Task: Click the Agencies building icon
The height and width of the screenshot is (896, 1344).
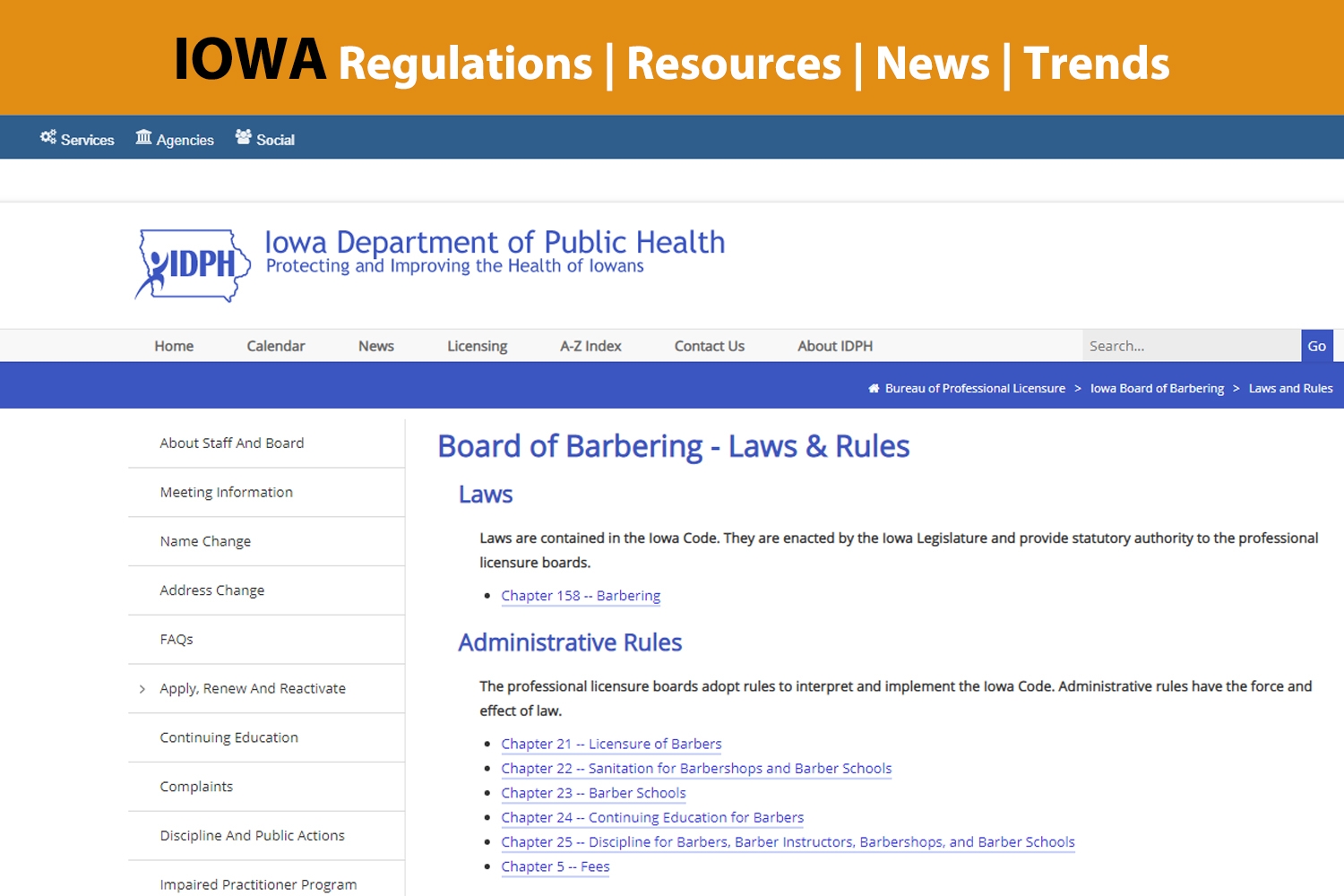Action: [x=143, y=137]
